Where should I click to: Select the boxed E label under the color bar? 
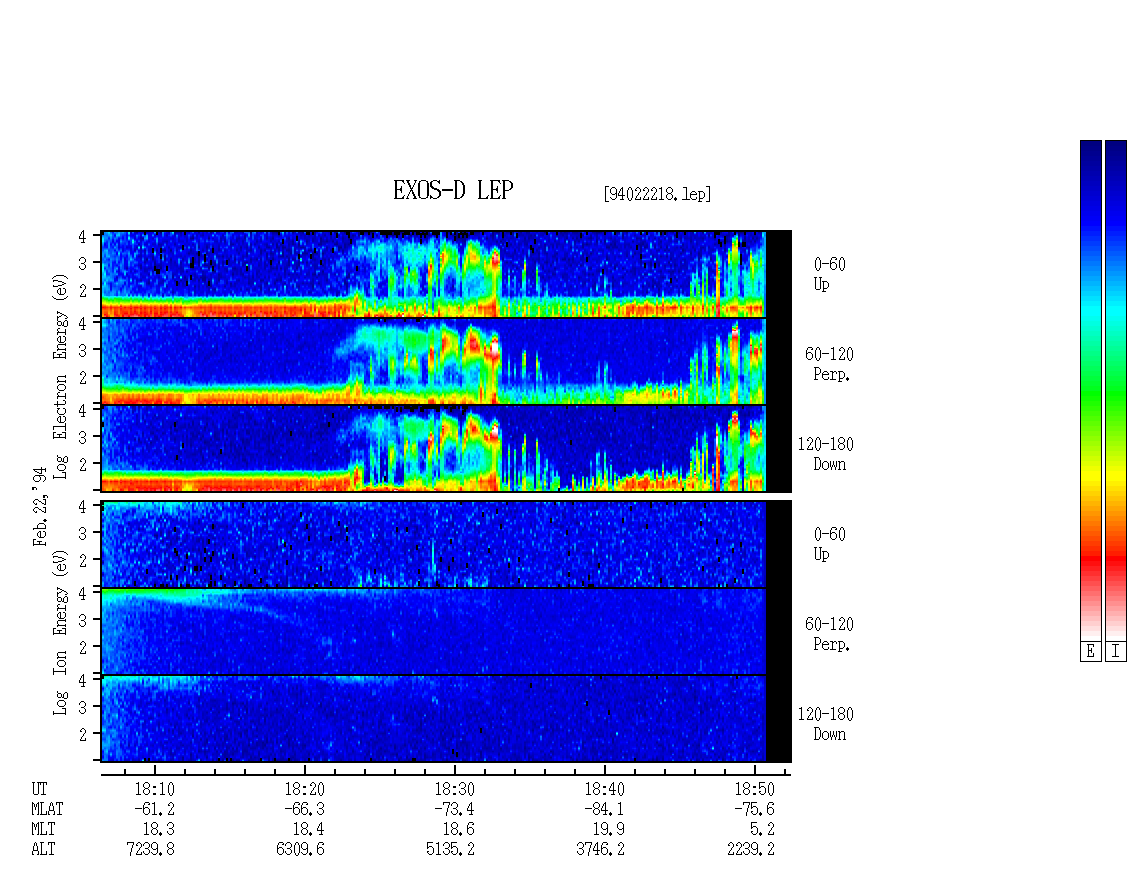tap(1090, 651)
